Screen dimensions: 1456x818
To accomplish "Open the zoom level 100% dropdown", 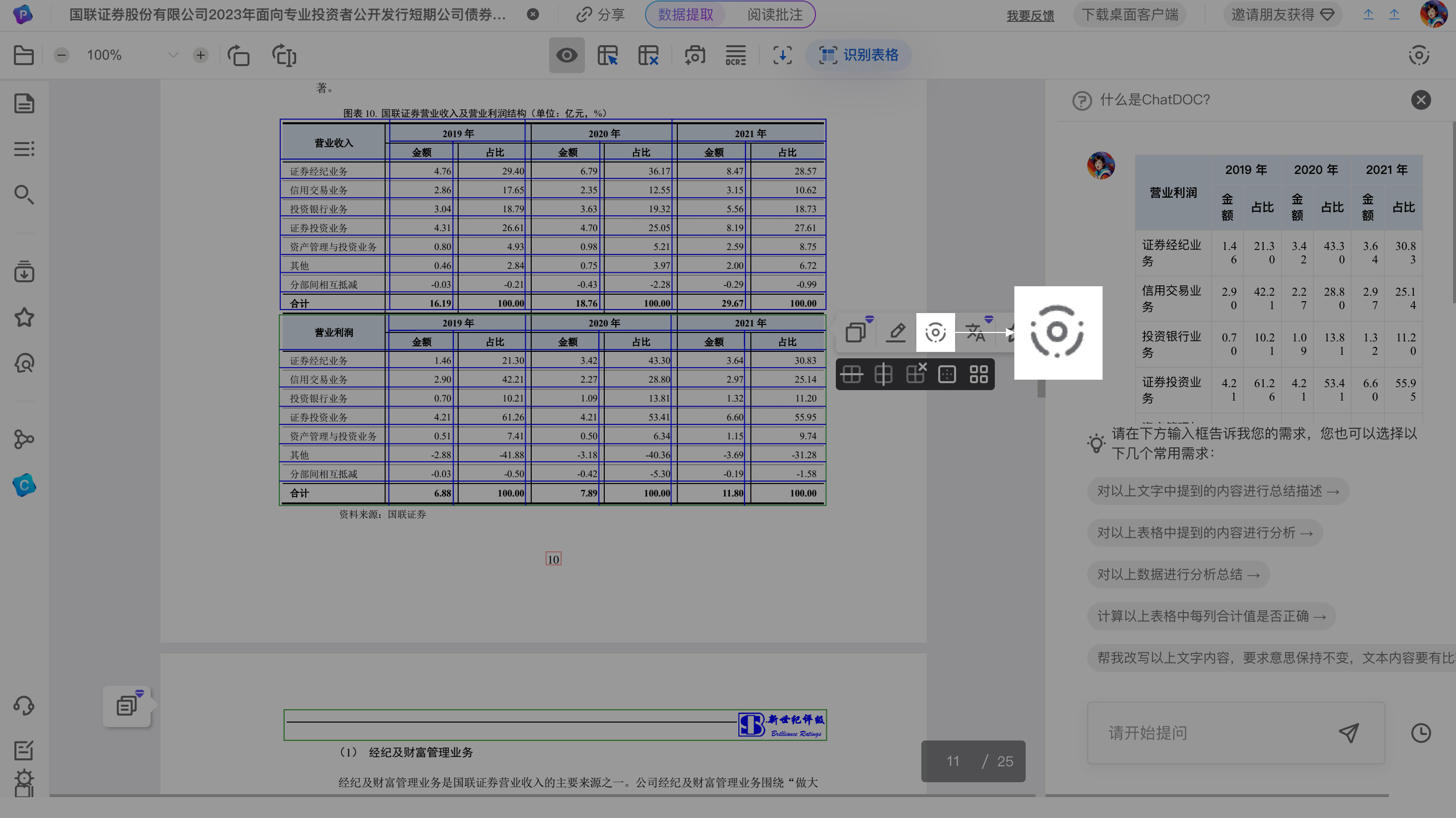I will click(x=173, y=55).
